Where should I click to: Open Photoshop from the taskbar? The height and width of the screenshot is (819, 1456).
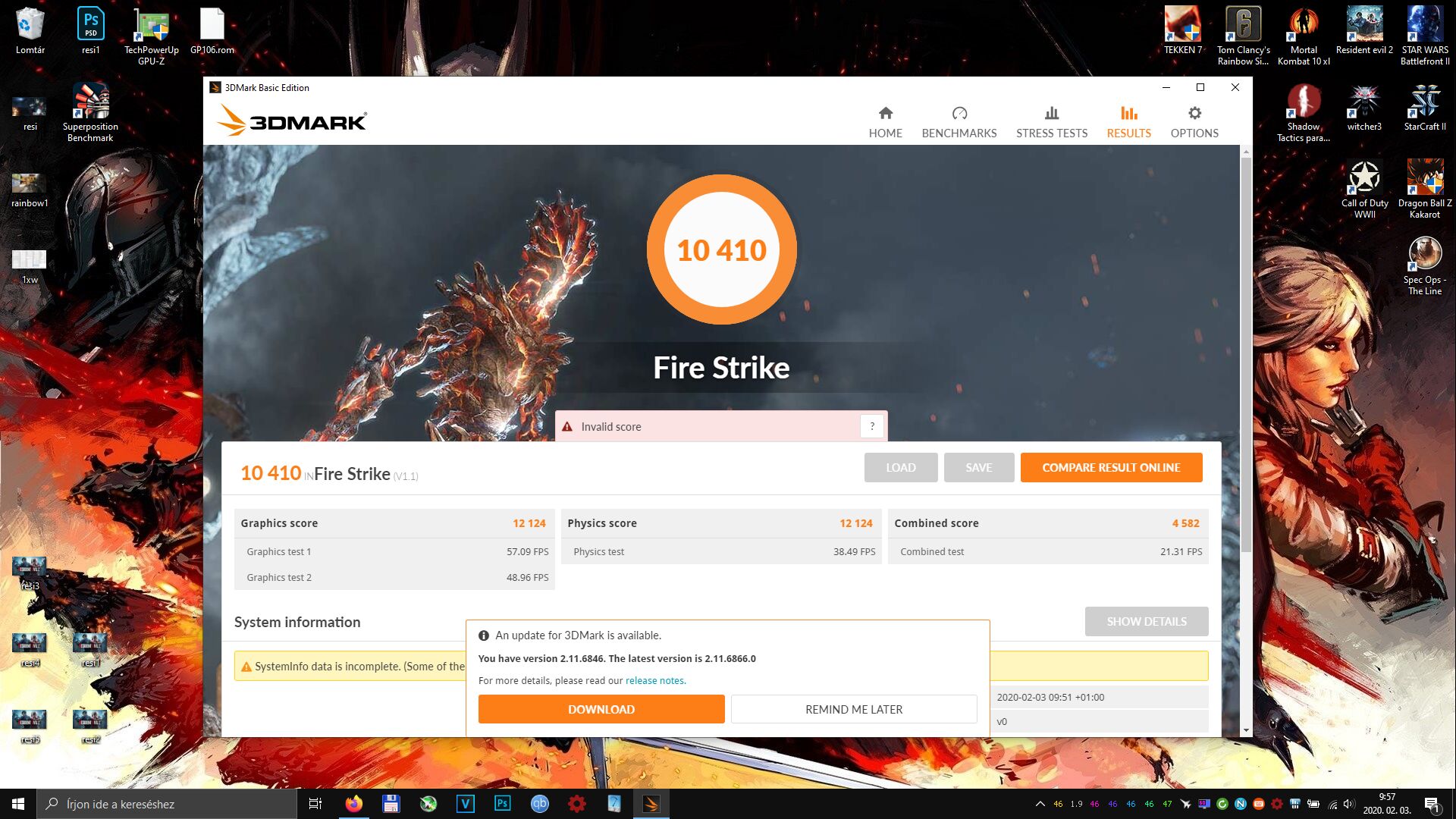[502, 804]
